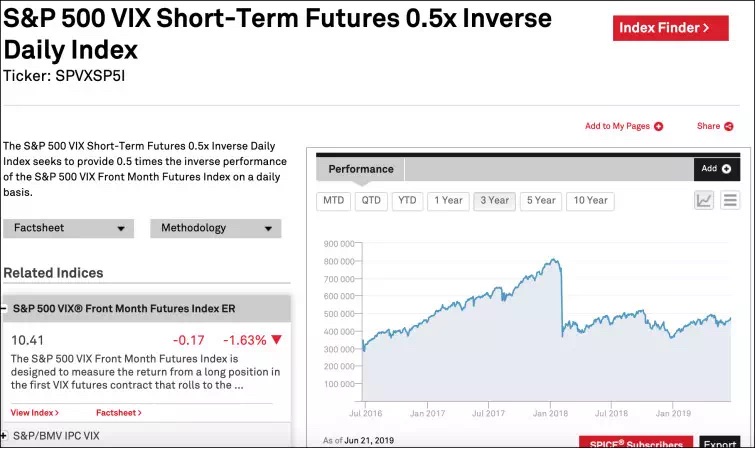Select the 10 Year time range
This screenshot has height=449, width=756.
pos(590,201)
